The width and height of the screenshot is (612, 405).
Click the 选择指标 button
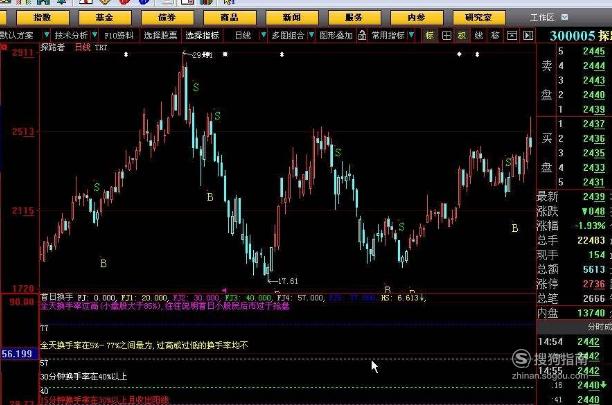pos(202,36)
